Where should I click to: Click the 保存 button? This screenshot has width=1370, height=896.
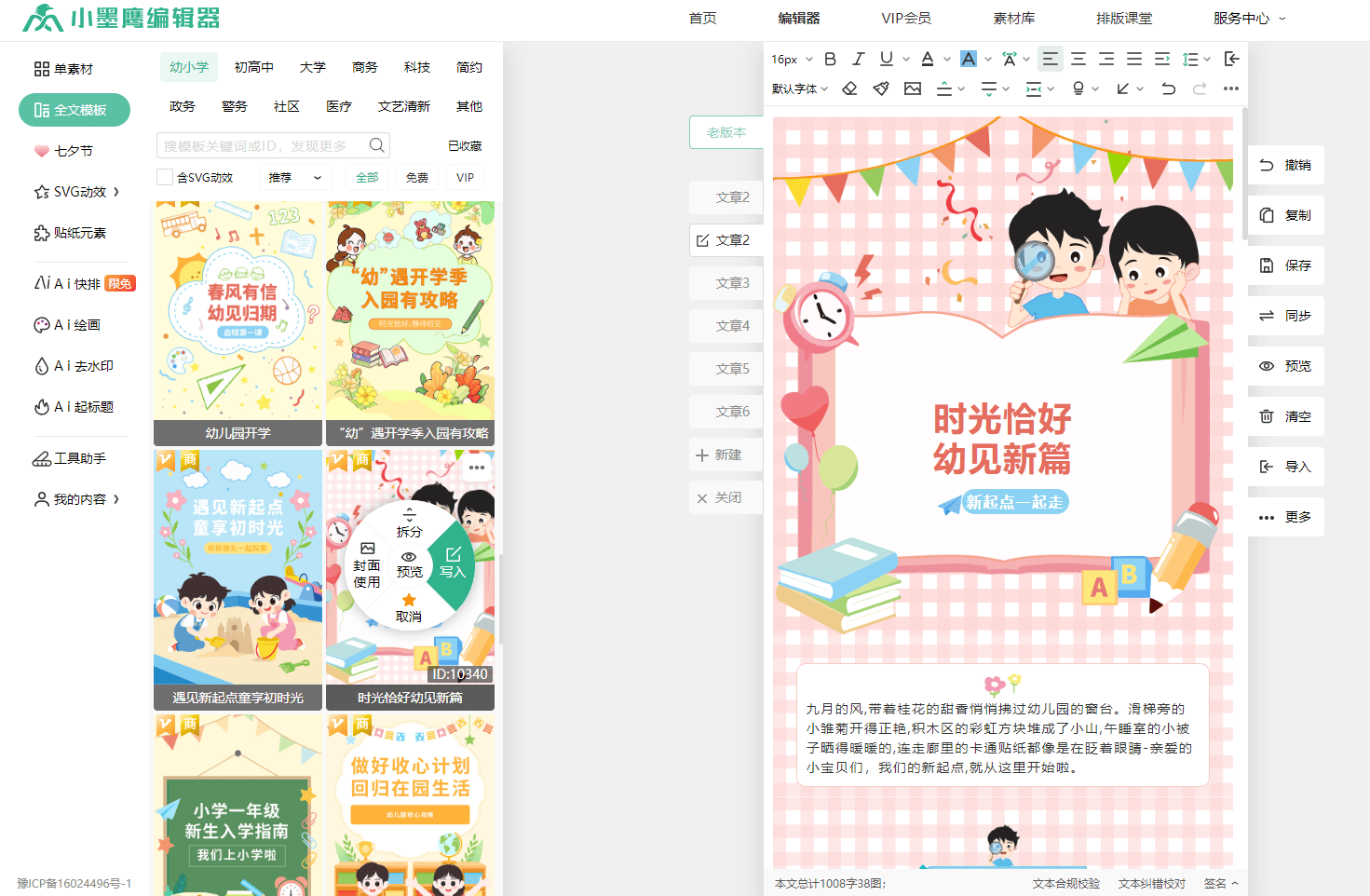tap(1286, 265)
